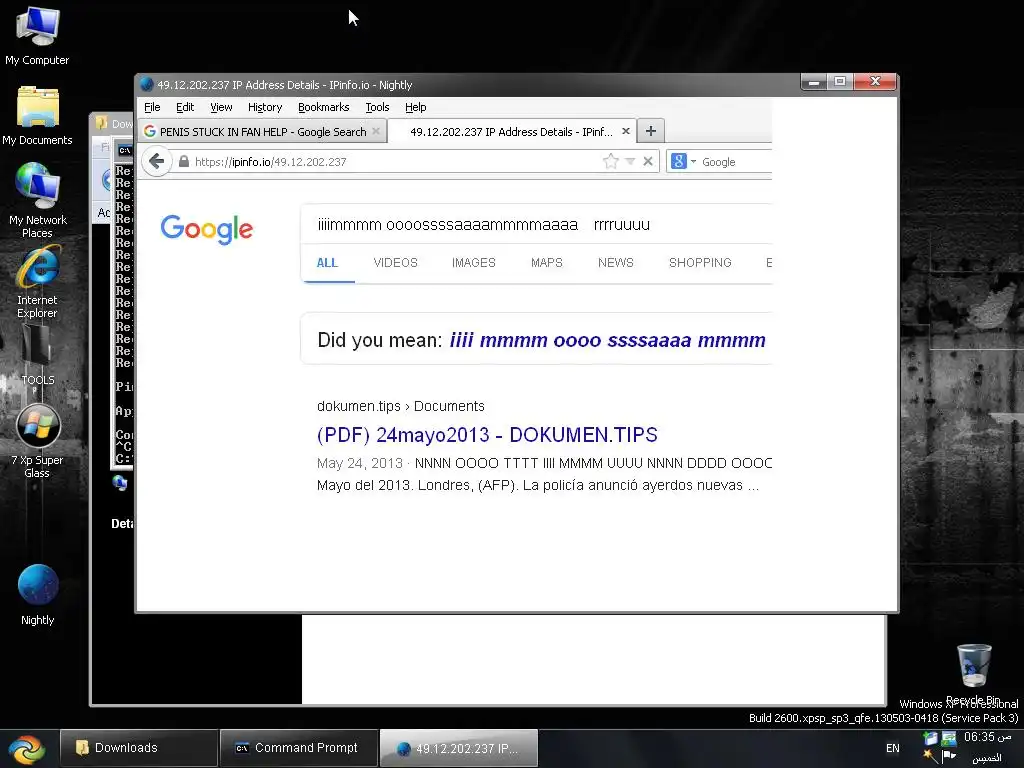The height and width of the screenshot is (768, 1024).
Task: Switch to MAPS results tab
Action: coord(547,263)
